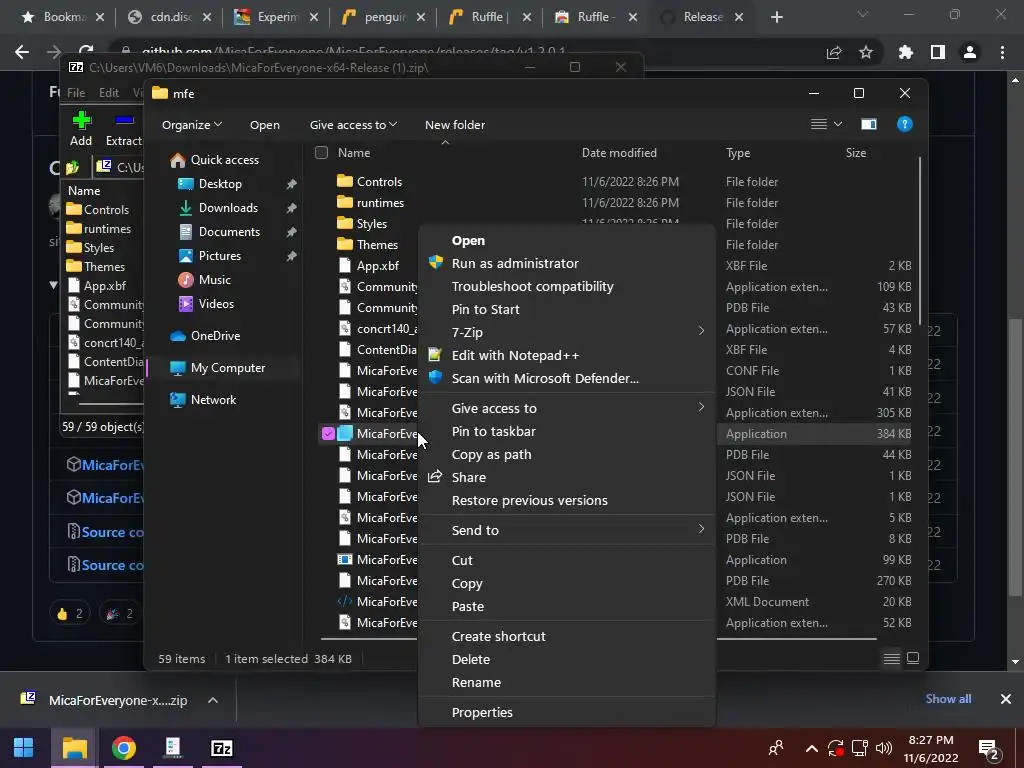Viewport: 1024px width, 768px height.
Task: Open Chrome three-dot menu
Action: tap(1002, 52)
